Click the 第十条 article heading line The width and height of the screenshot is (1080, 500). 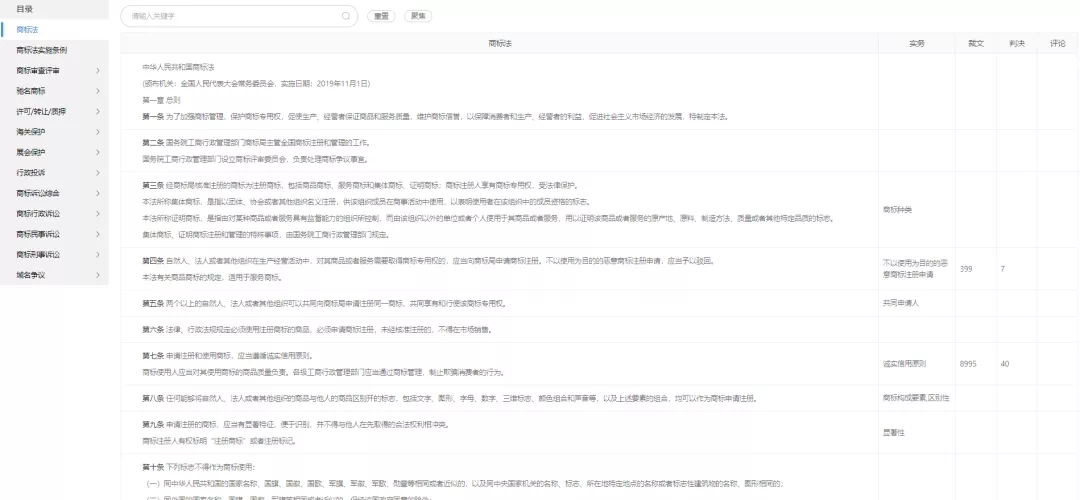(x=198, y=467)
